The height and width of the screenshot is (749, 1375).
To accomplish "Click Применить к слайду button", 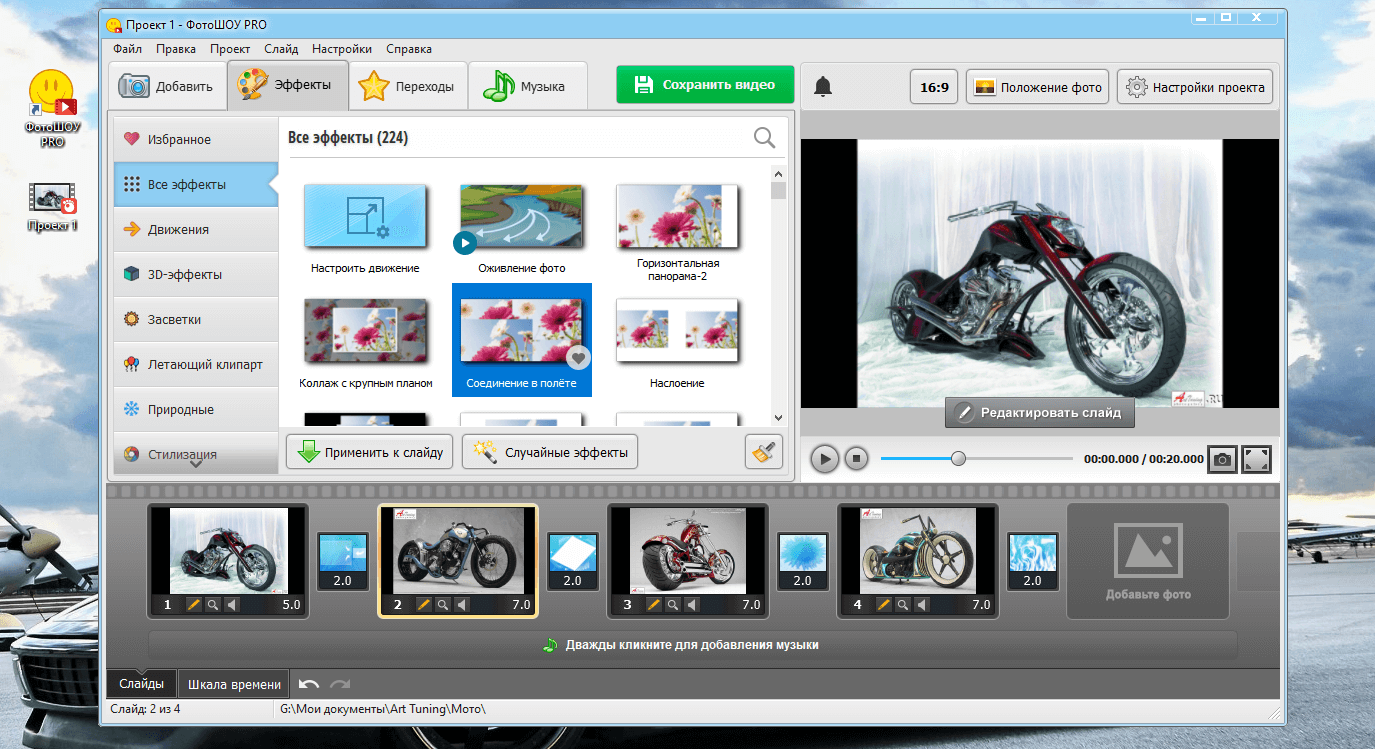I will click(370, 452).
